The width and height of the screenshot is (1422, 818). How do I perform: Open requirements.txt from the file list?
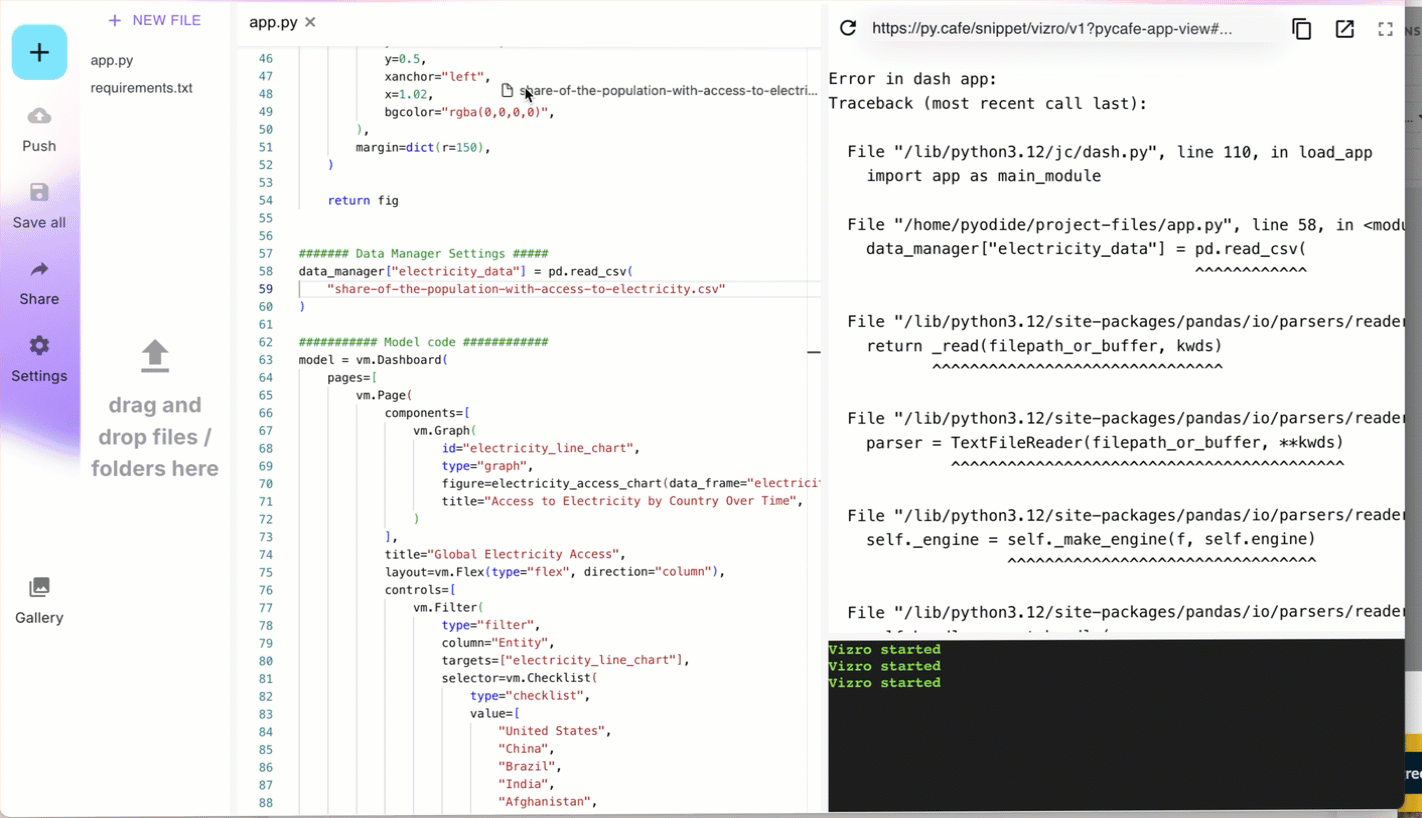coord(141,88)
